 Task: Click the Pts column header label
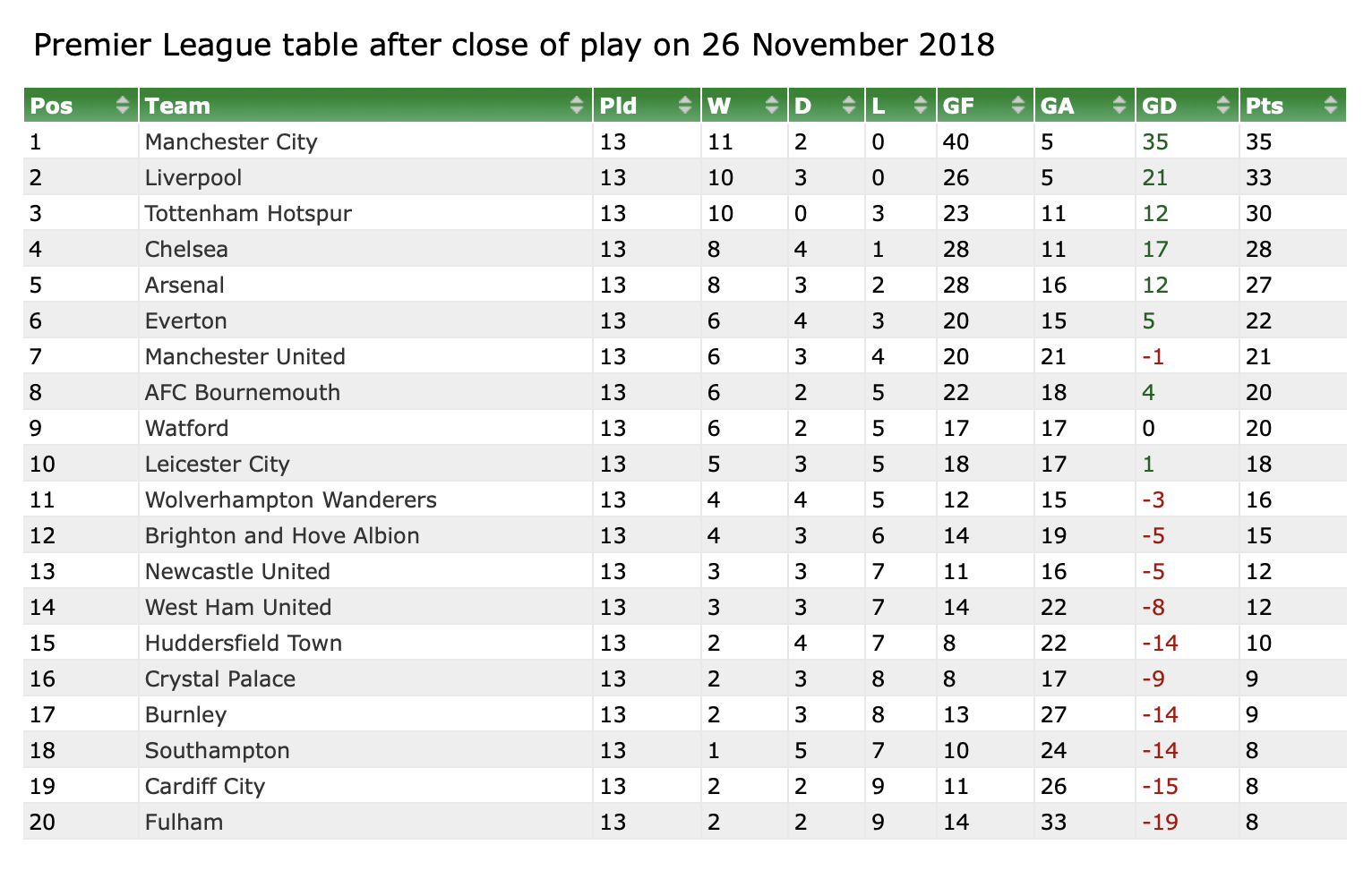pyautogui.click(x=1265, y=106)
